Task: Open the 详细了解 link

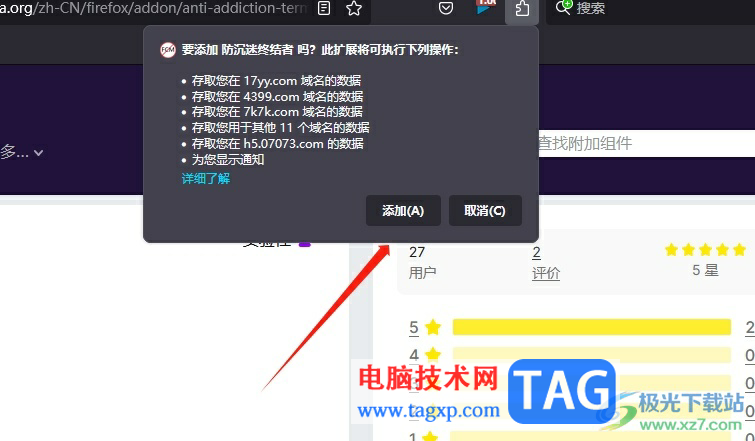Action: tap(206, 179)
